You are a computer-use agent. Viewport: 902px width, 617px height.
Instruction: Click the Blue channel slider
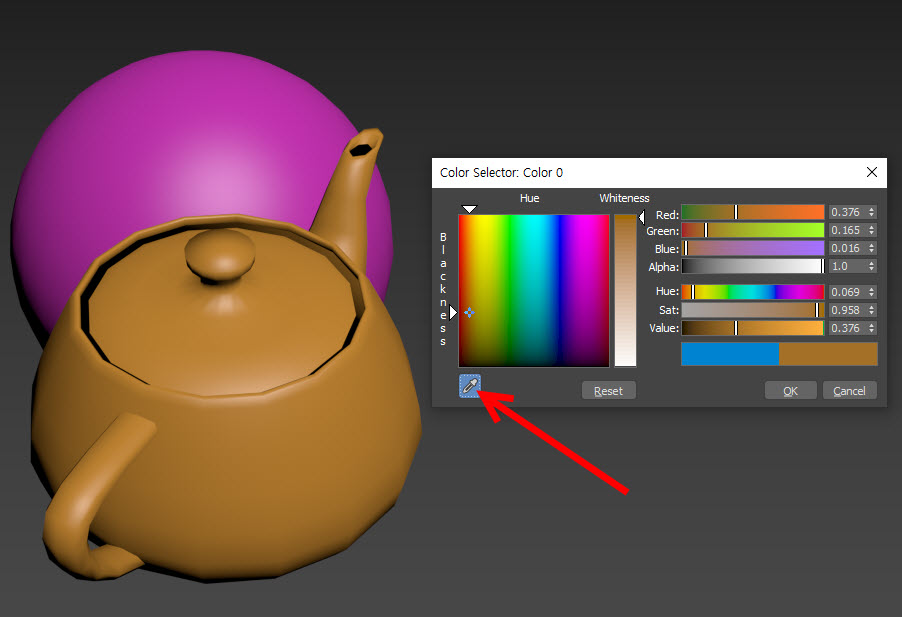coord(752,248)
